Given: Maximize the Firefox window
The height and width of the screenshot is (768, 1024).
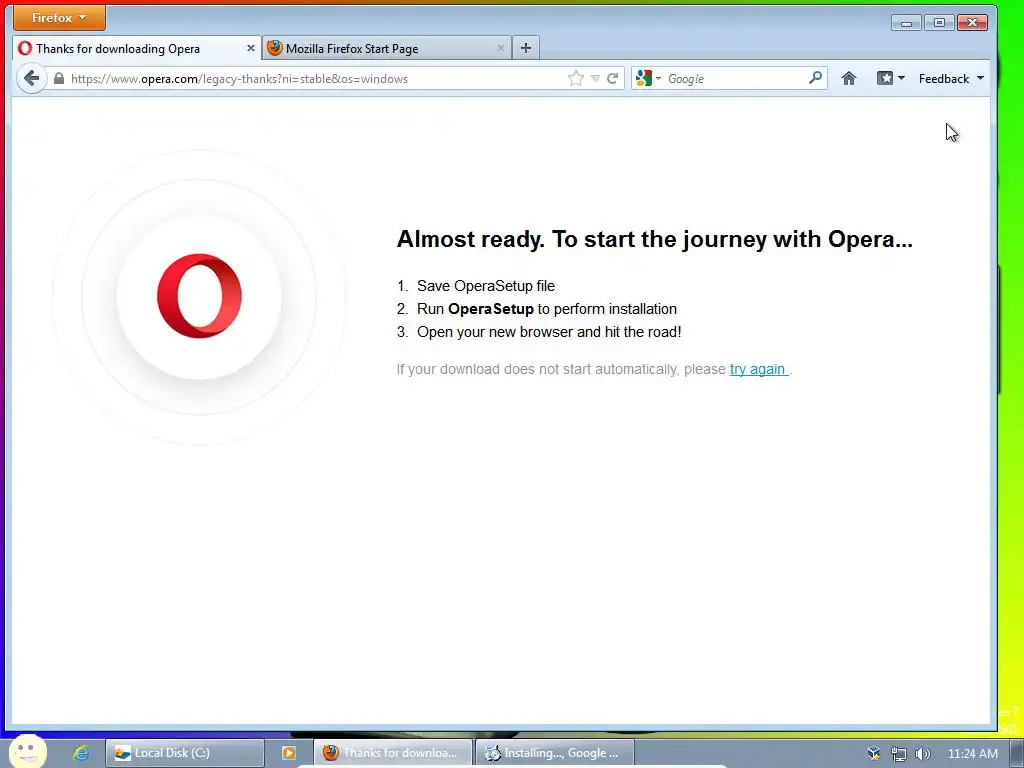Looking at the screenshot, I should 939,23.
